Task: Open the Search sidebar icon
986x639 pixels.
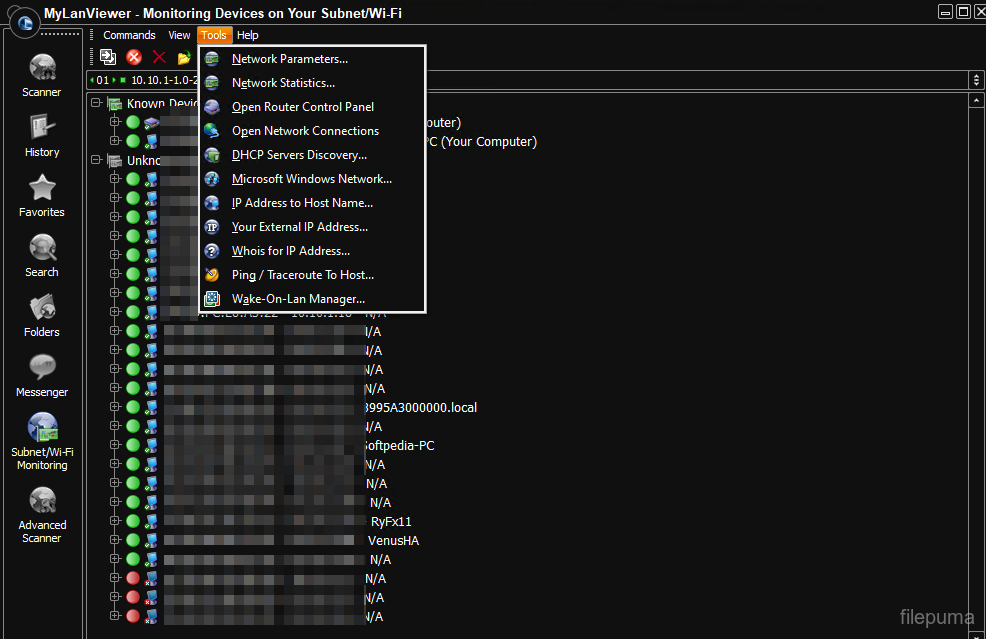Action: (42, 254)
